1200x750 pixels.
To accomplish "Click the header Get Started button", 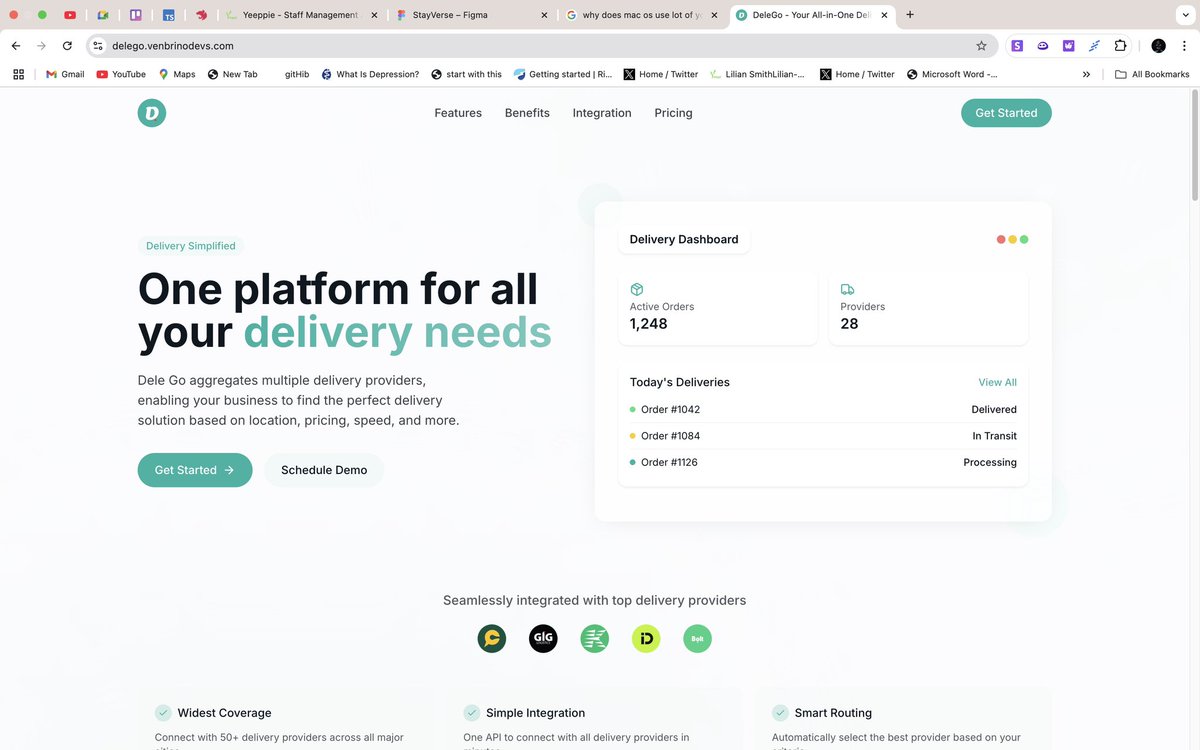I will pos(1006,113).
